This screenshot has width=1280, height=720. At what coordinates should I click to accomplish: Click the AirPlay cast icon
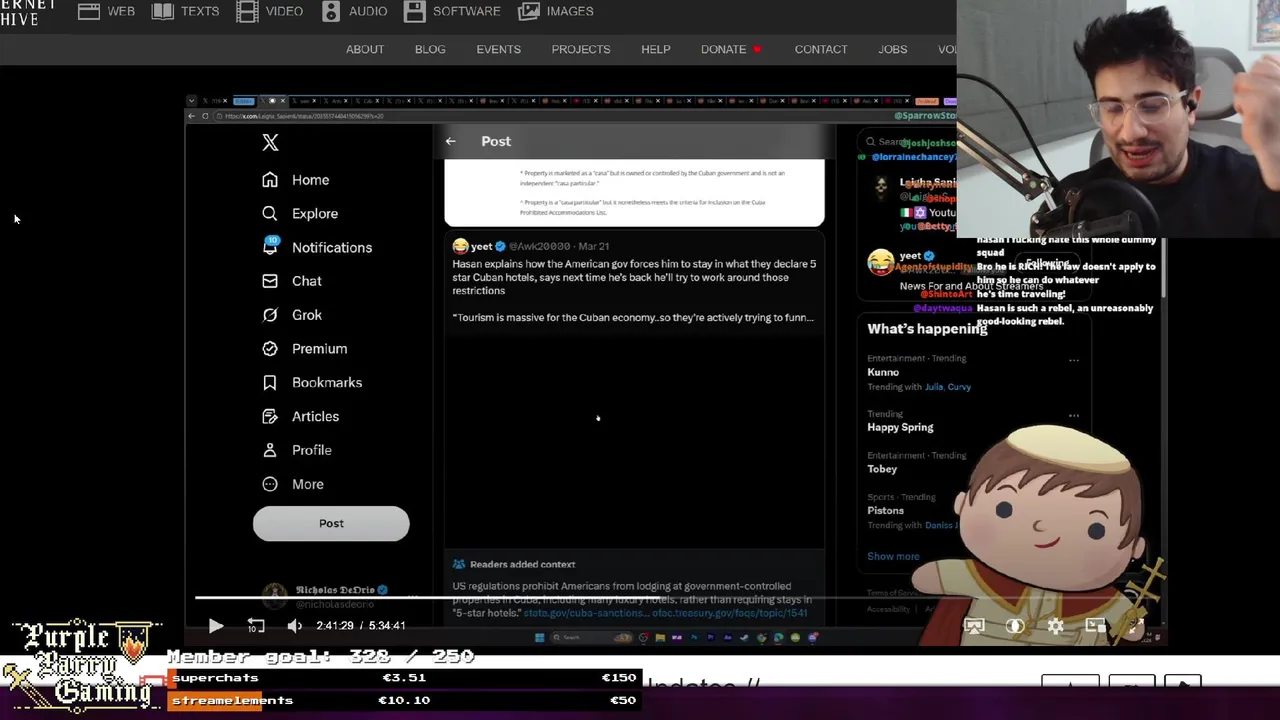click(974, 626)
